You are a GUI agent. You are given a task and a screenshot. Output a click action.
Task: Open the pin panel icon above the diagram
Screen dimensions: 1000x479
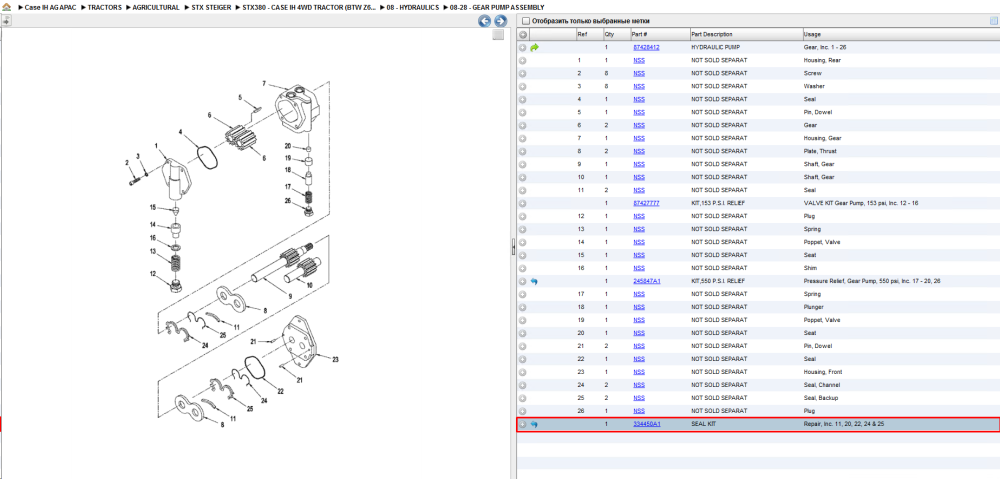[6, 21]
